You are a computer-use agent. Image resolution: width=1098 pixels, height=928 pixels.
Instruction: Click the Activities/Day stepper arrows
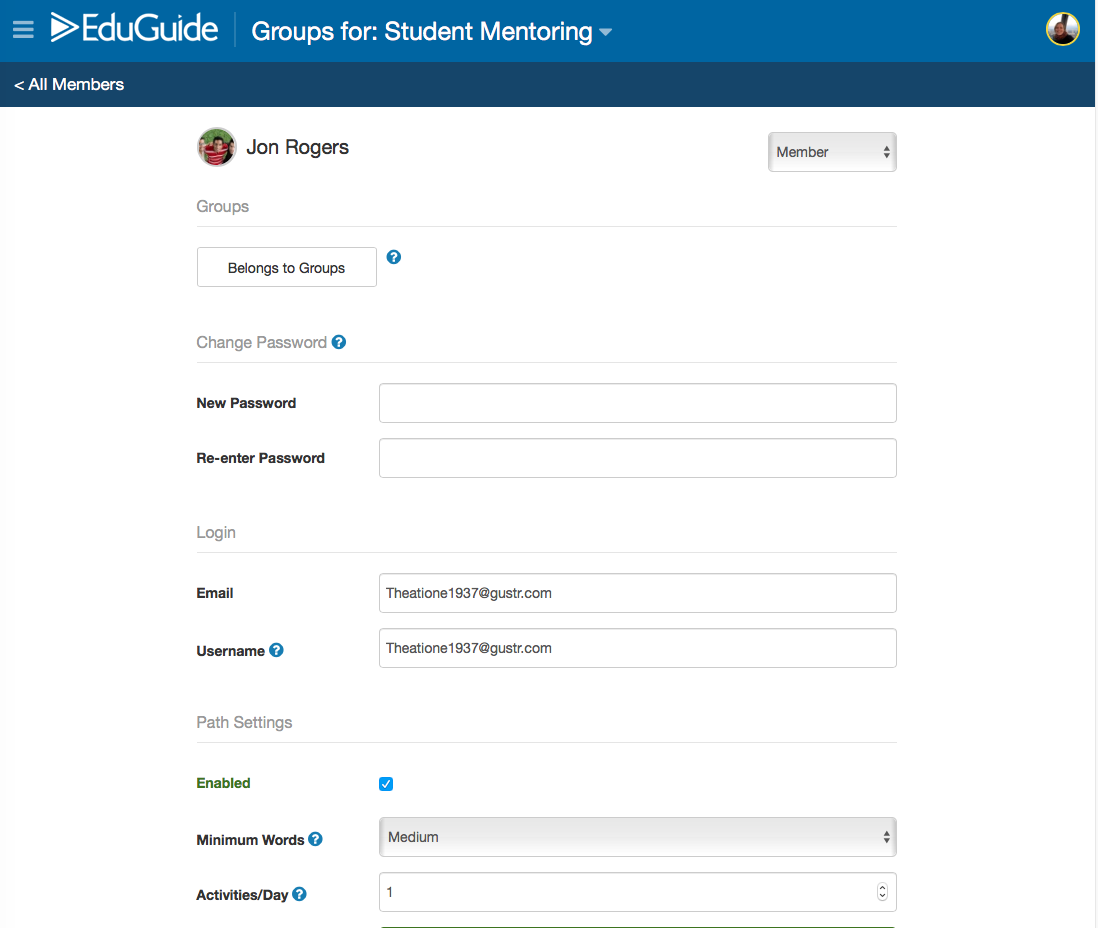click(x=882, y=892)
